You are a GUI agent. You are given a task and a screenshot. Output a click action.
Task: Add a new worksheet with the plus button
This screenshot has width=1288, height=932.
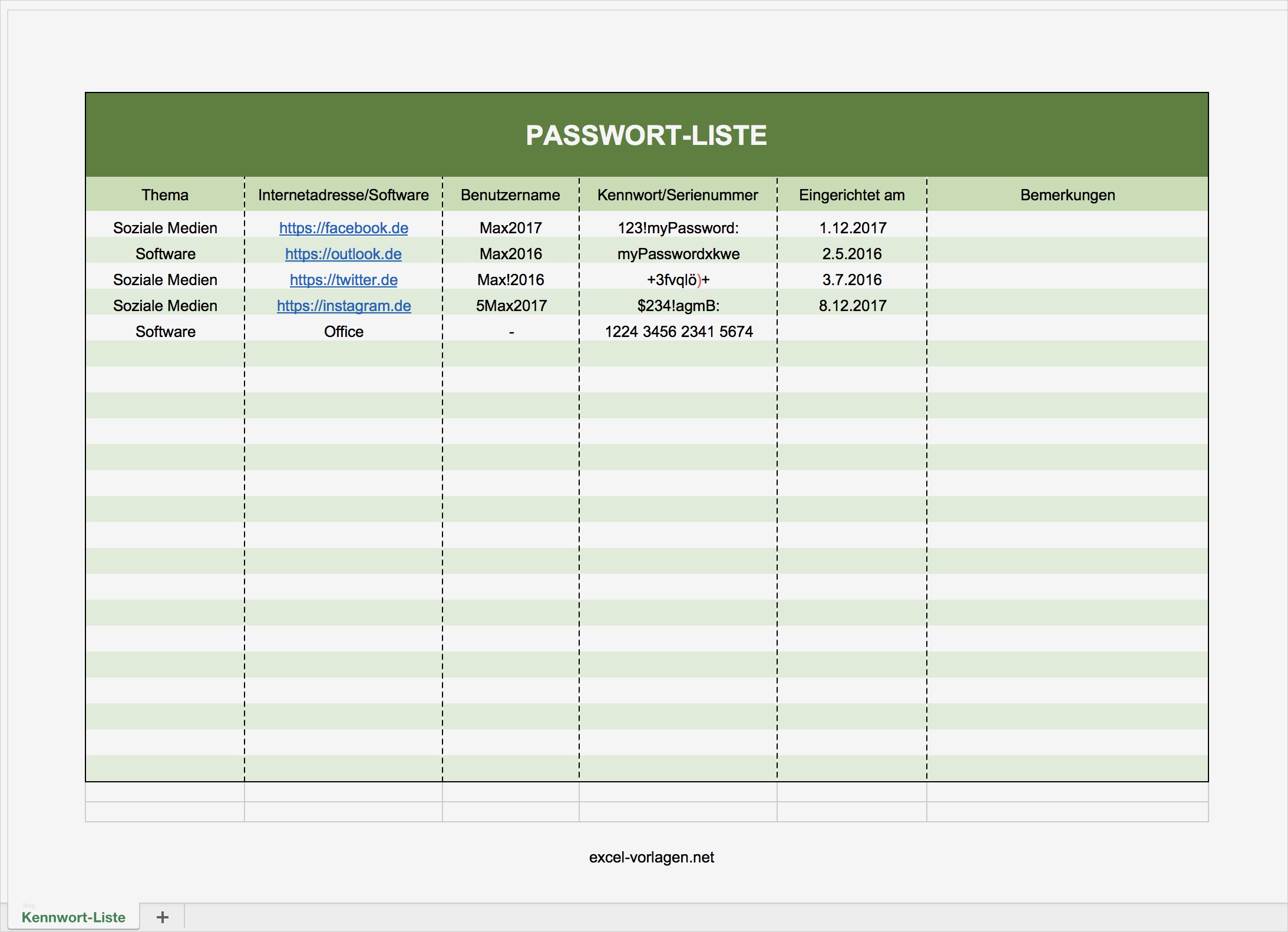[x=162, y=917]
